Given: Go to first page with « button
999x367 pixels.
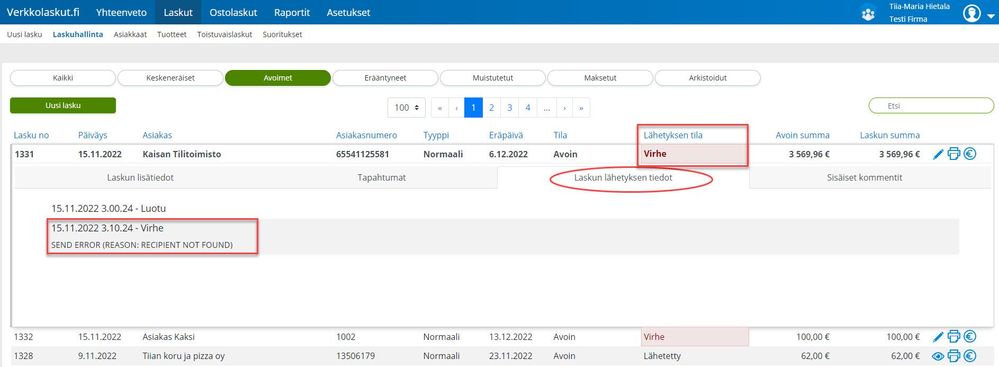Looking at the screenshot, I should click(x=440, y=108).
